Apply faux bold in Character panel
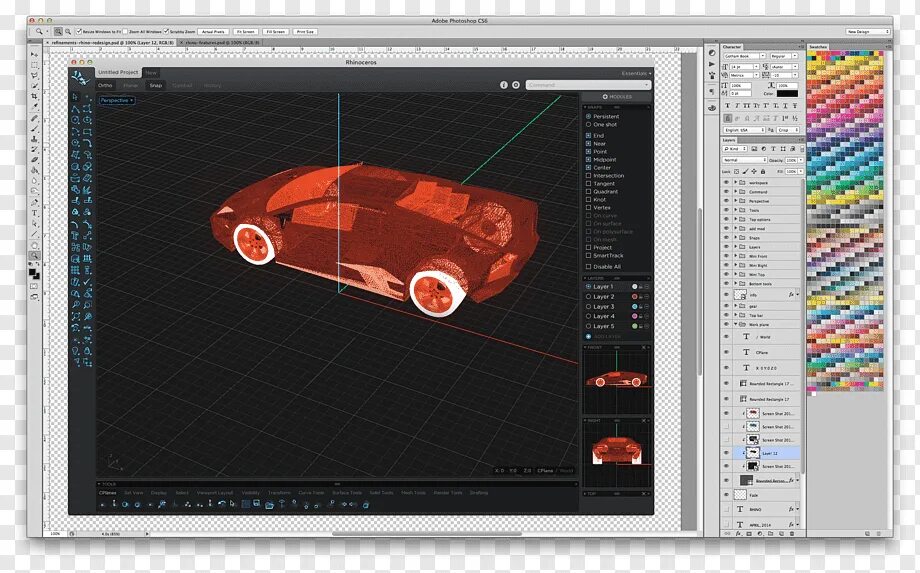920x573 pixels. click(728, 106)
